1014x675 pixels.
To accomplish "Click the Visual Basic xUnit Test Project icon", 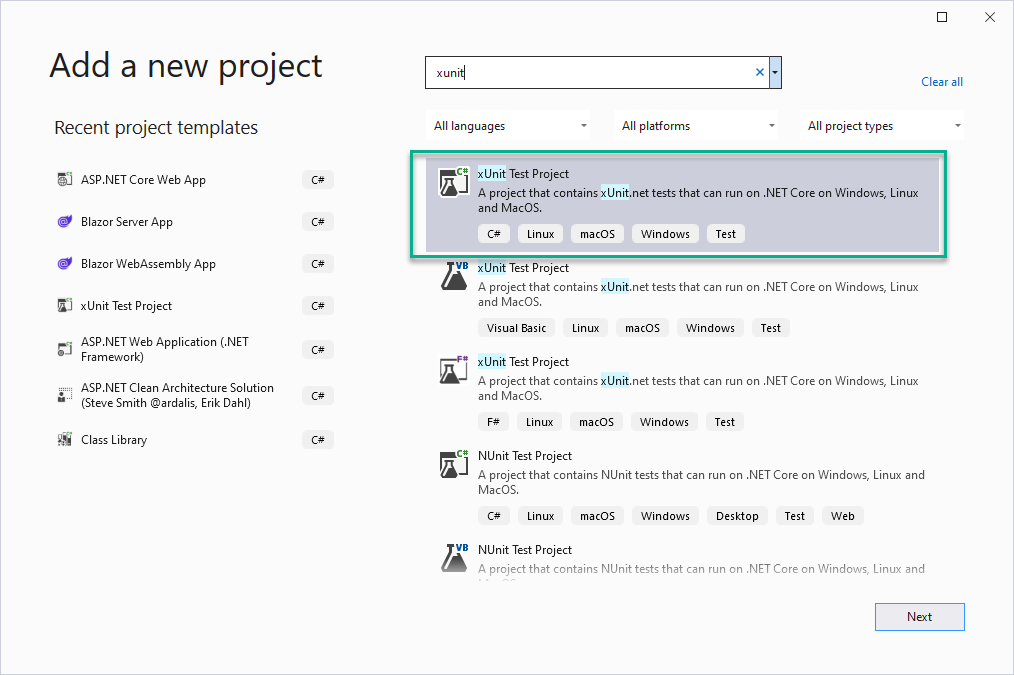I will tap(453, 276).
